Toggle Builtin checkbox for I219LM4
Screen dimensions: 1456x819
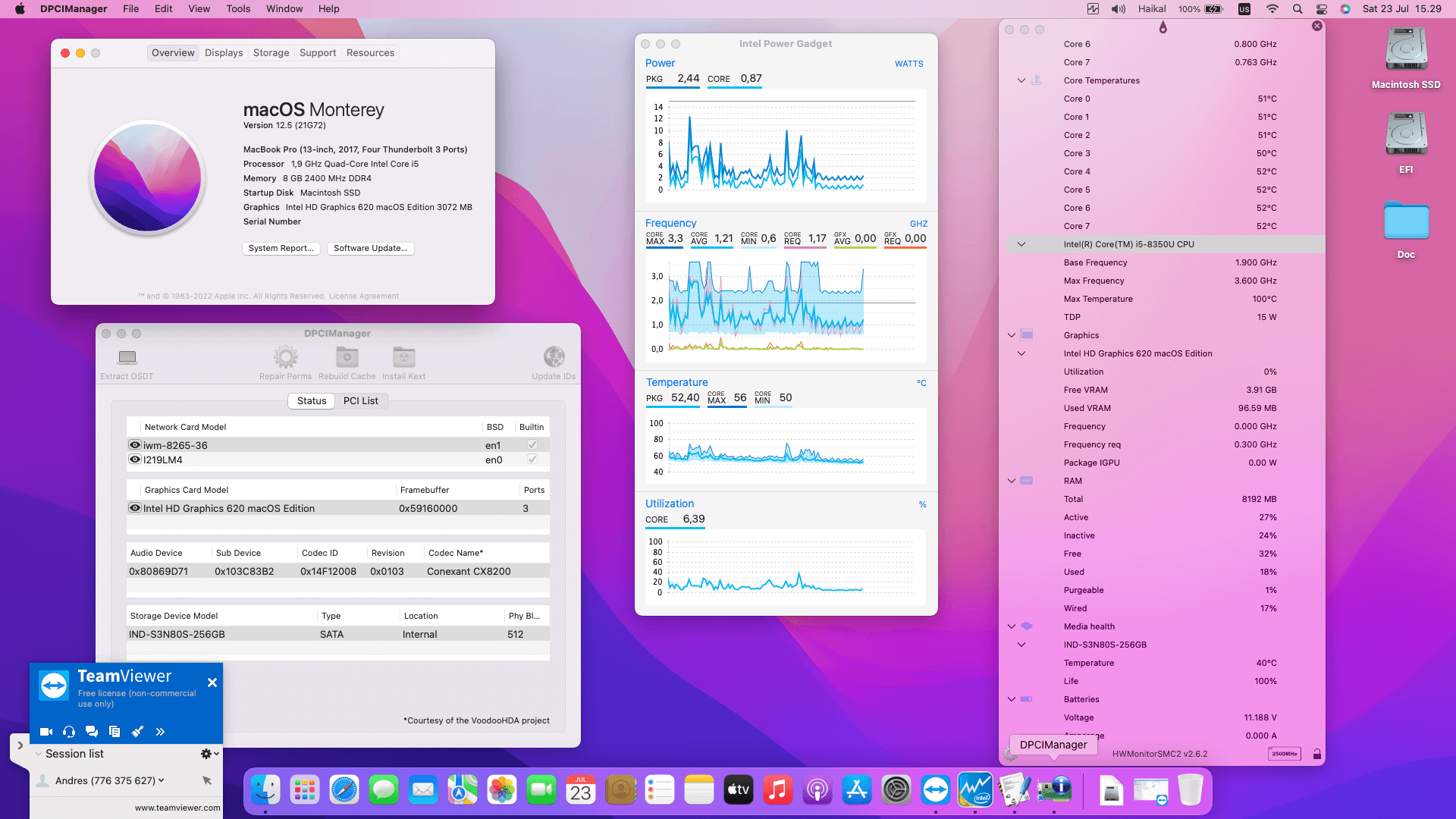coord(532,460)
